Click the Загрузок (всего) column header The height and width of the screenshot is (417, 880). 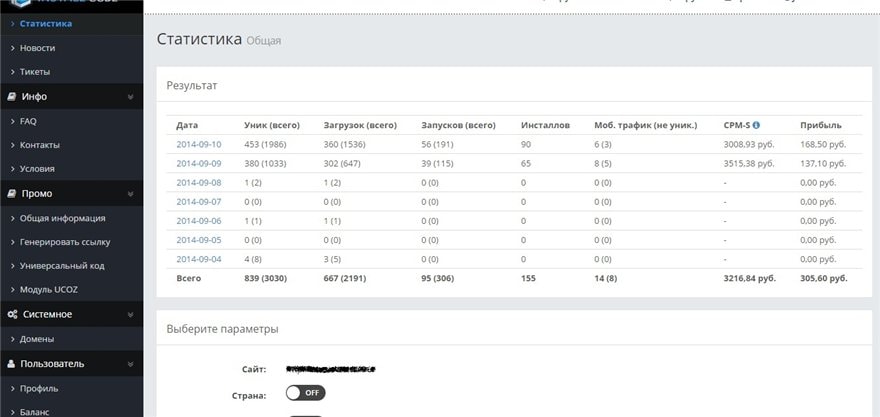pyautogui.click(x=360, y=125)
